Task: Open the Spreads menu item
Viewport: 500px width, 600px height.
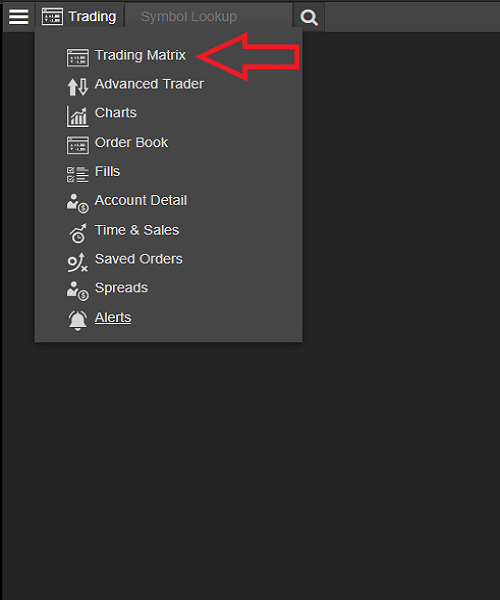Action: (121, 288)
